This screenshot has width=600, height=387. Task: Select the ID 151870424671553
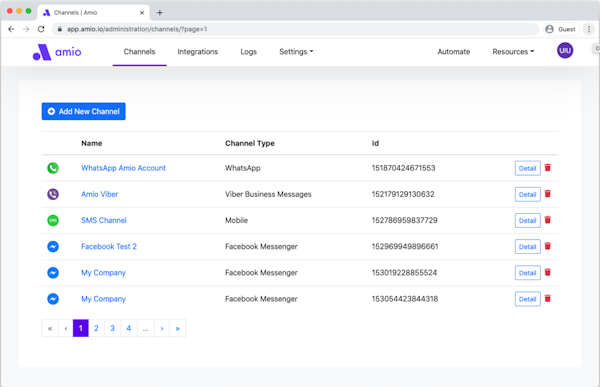click(403, 168)
